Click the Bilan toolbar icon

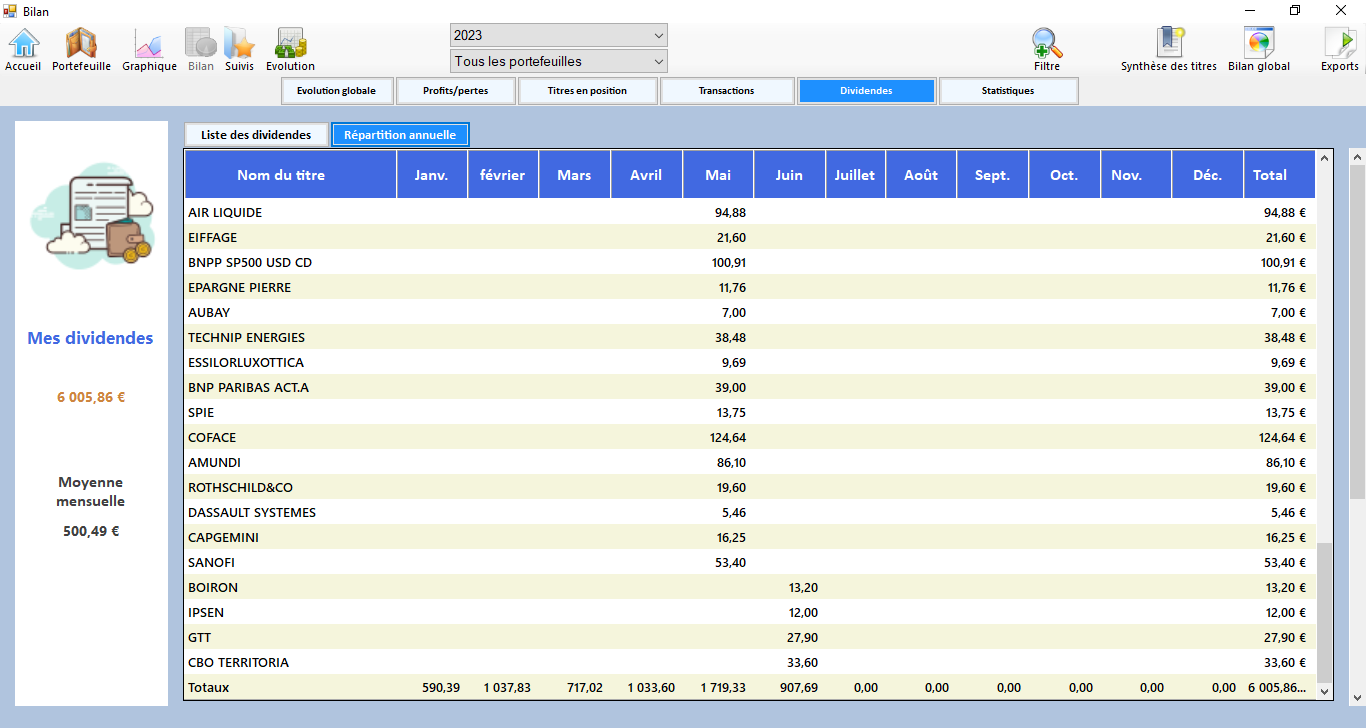click(x=201, y=49)
